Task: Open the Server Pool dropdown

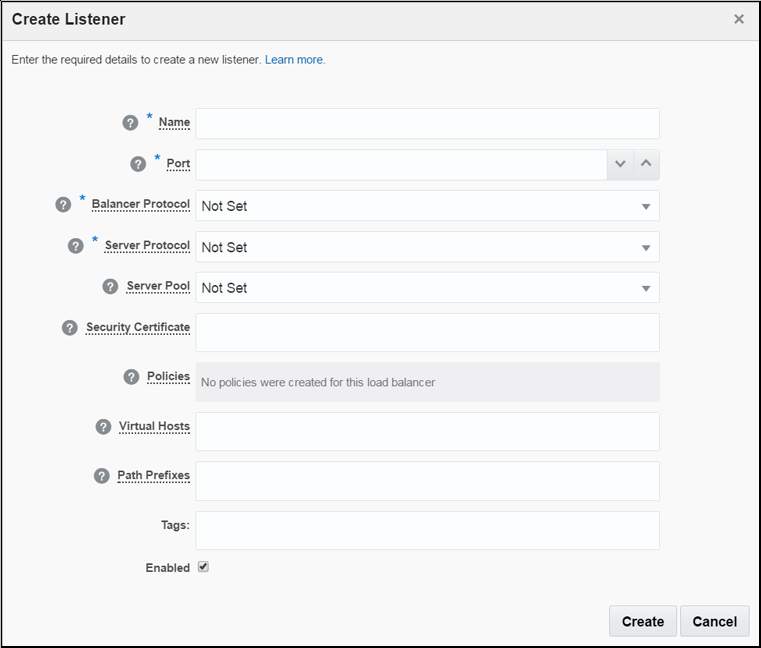Action: tap(427, 288)
